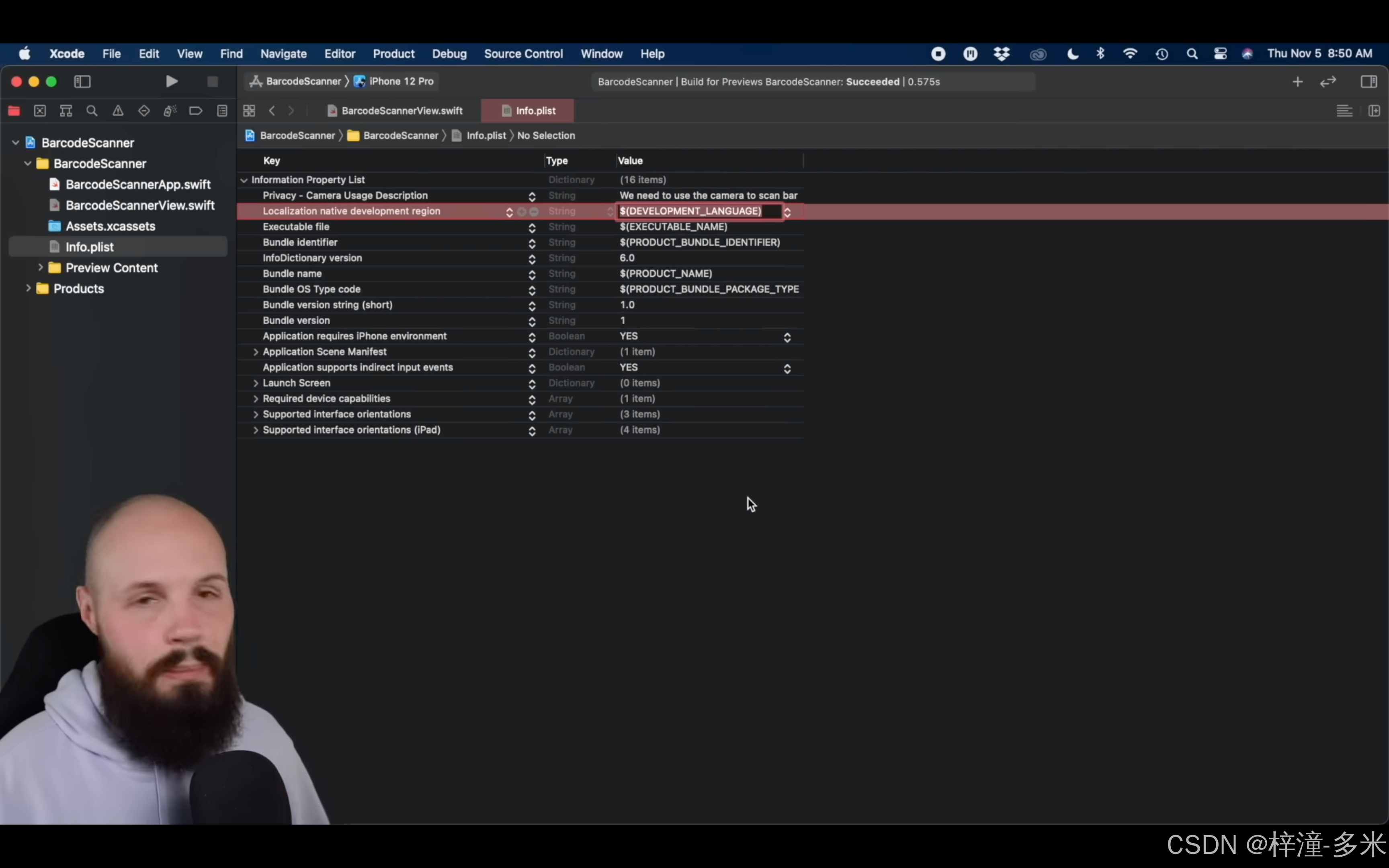This screenshot has height=868, width=1389.
Task: Open the Dropbox menu bar icon
Action: pyautogui.click(x=1002, y=54)
